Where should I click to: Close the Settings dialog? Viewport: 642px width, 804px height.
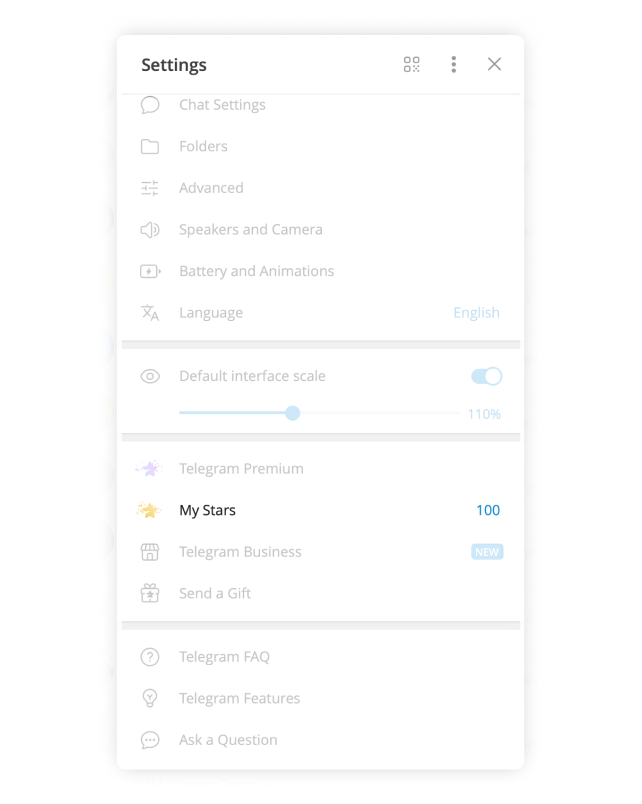click(x=494, y=64)
